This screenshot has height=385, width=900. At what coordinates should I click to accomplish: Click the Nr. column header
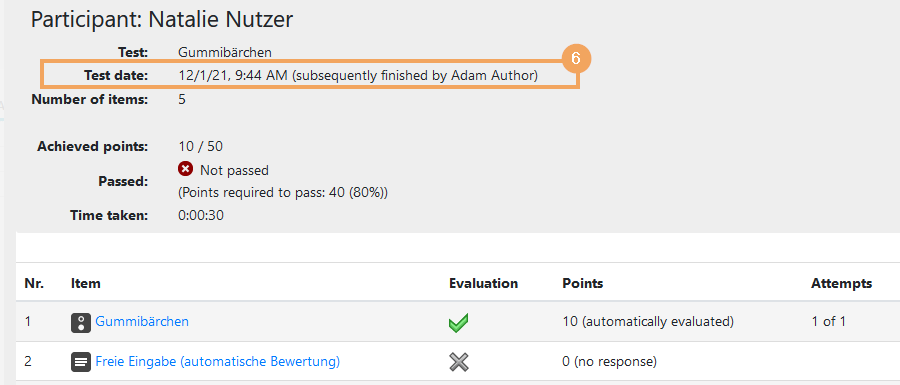coord(34,283)
